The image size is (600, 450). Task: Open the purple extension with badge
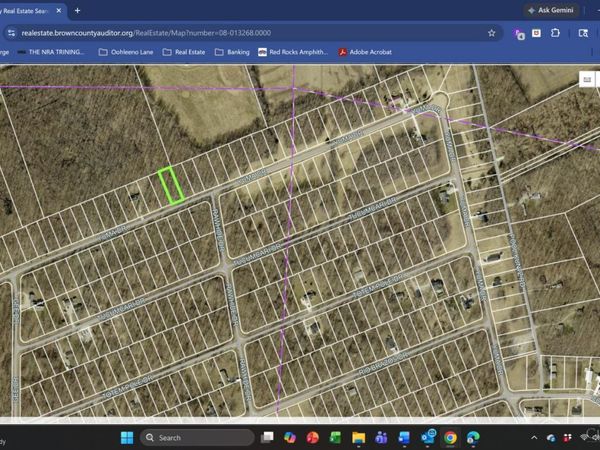tap(519, 34)
